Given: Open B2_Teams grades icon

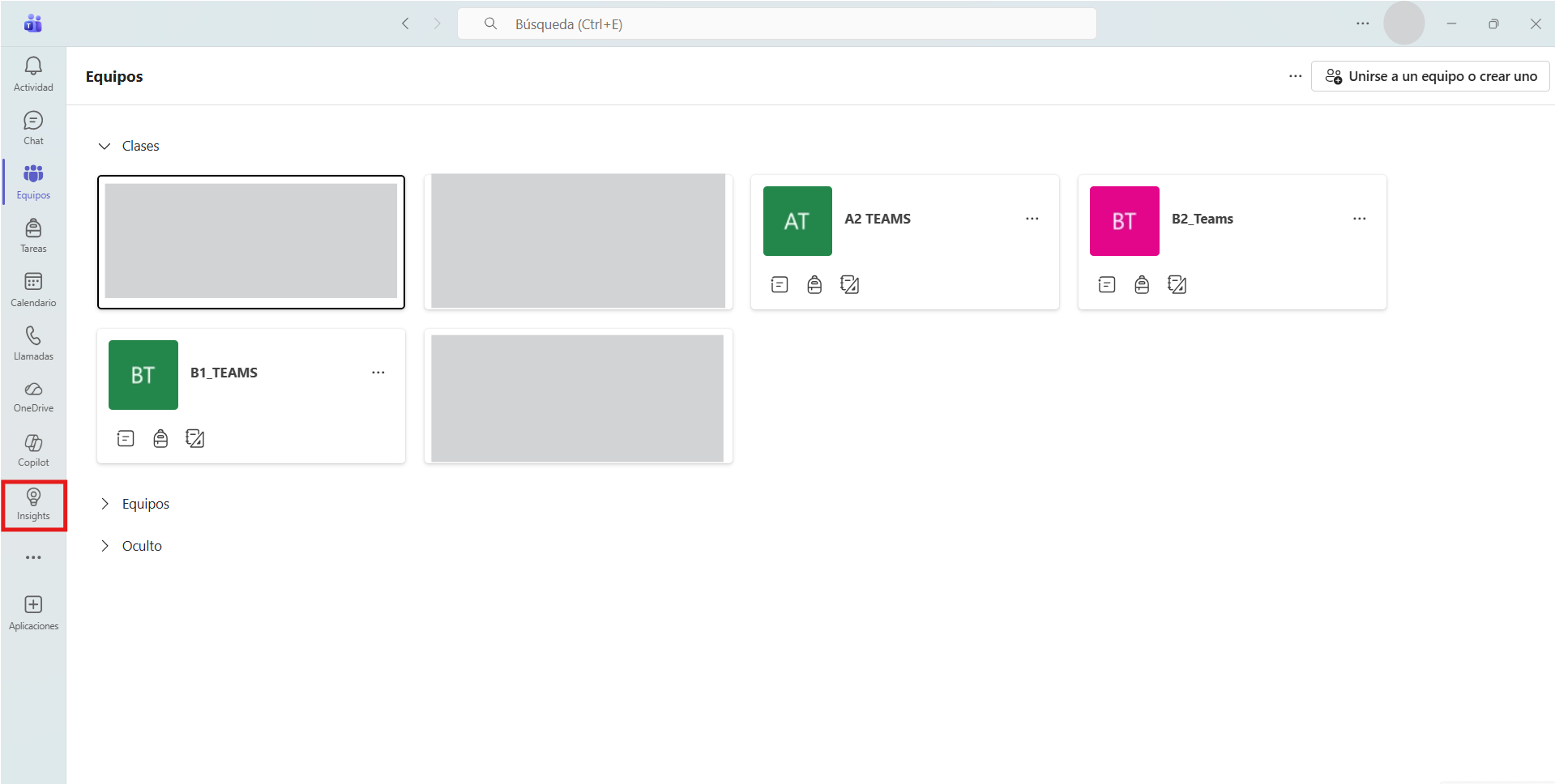Looking at the screenshot, I should [1177, 284].
